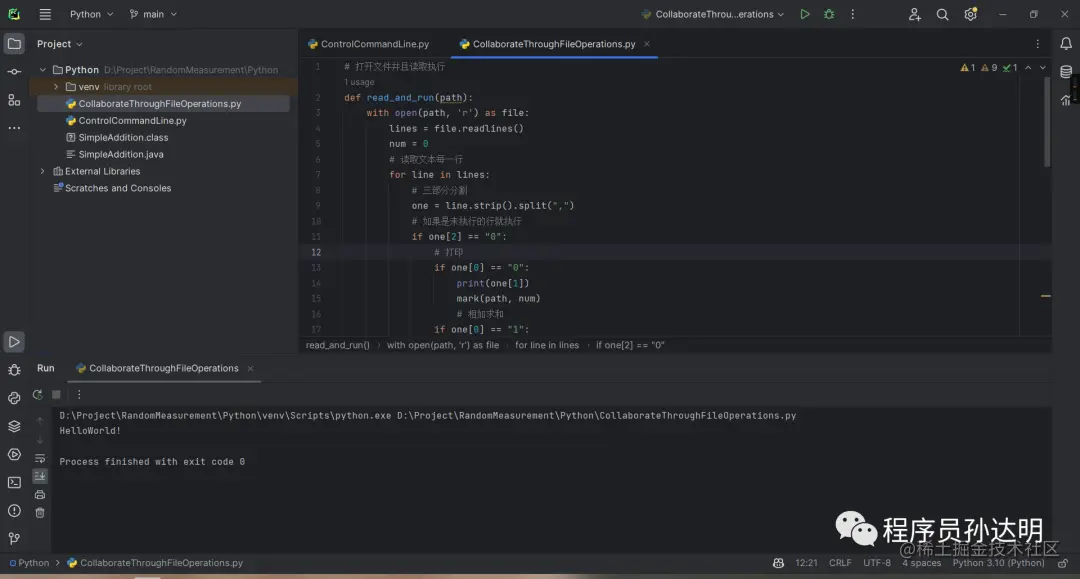
Task: Open the Python Packages tool window
Action: point(14,426)
